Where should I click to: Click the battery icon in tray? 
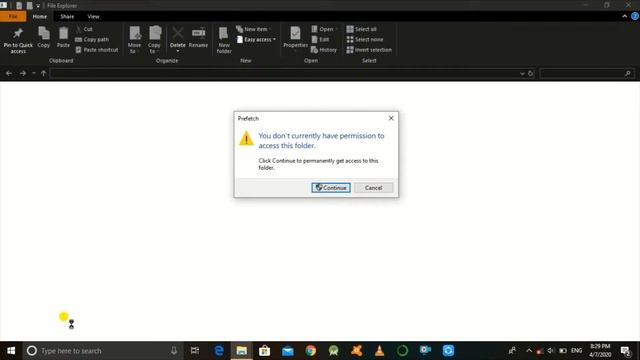pos(563,351)
